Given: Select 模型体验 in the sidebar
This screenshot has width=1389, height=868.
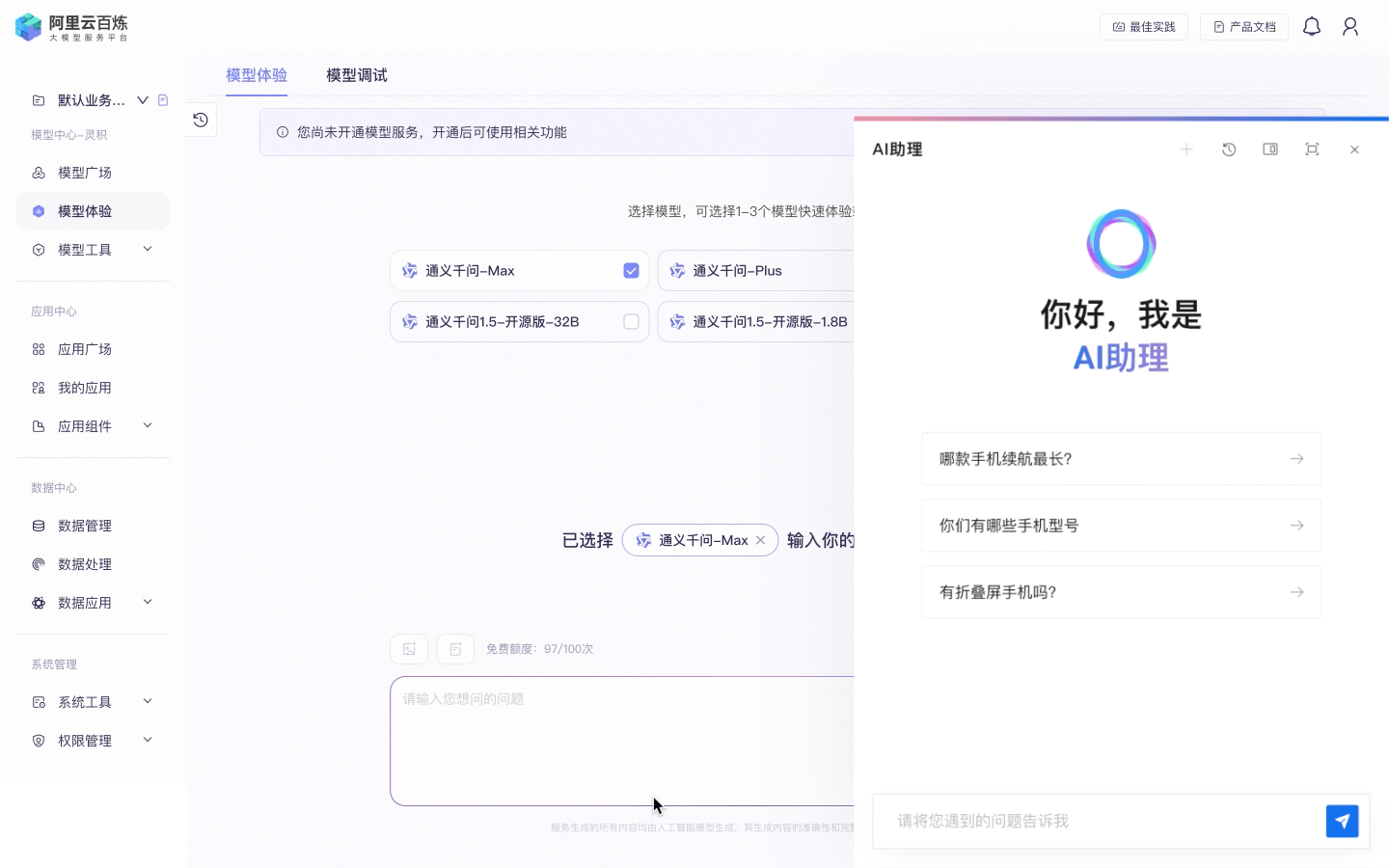Looking at the screenshot, I should [93, 211].
